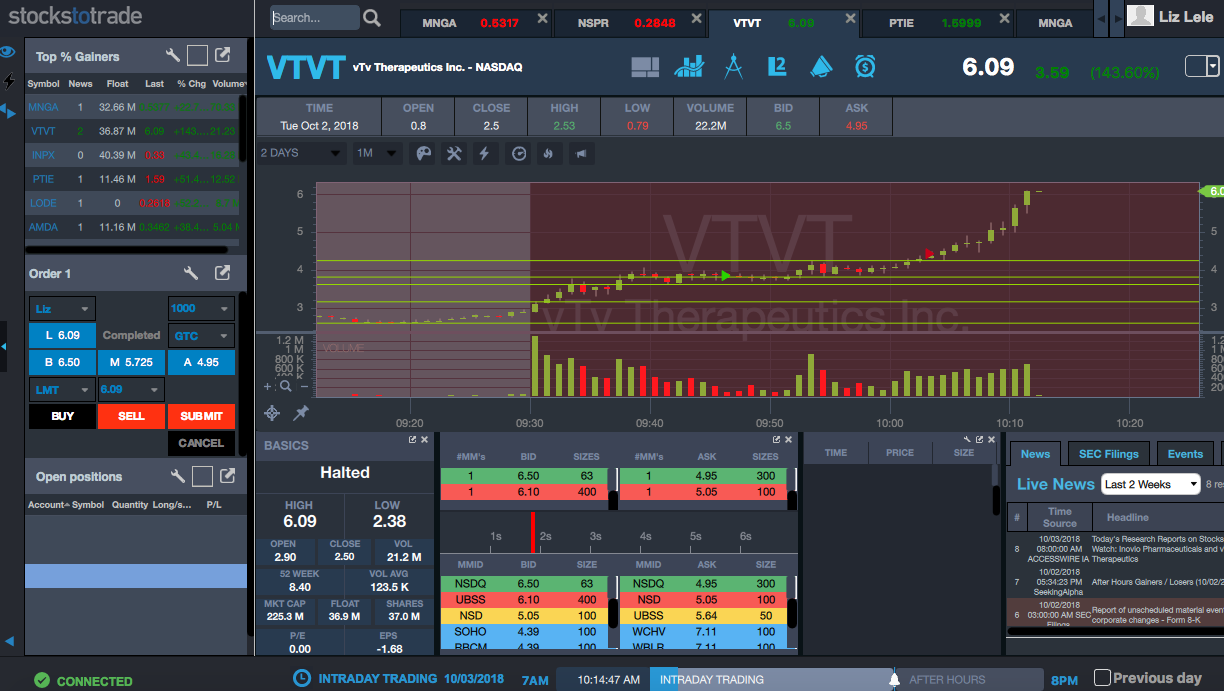
Task: Click the SUBMIT order button
Action: (x=201, y=416)
